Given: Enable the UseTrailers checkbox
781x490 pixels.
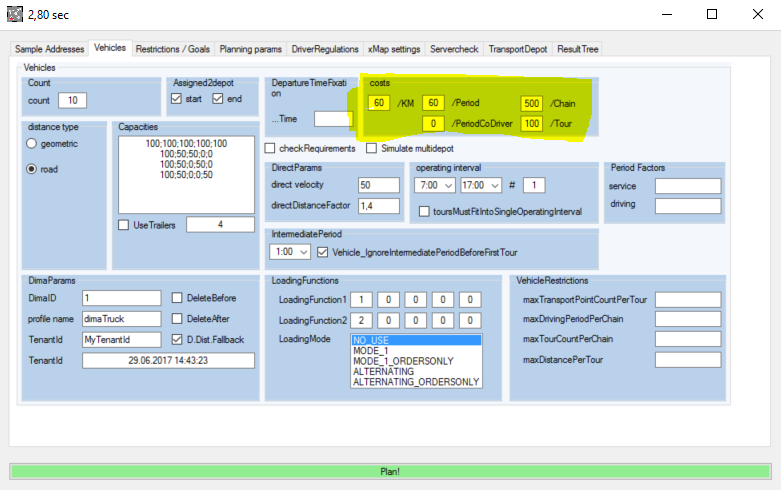Looking at the screenshot, I should tap(124, 225).
